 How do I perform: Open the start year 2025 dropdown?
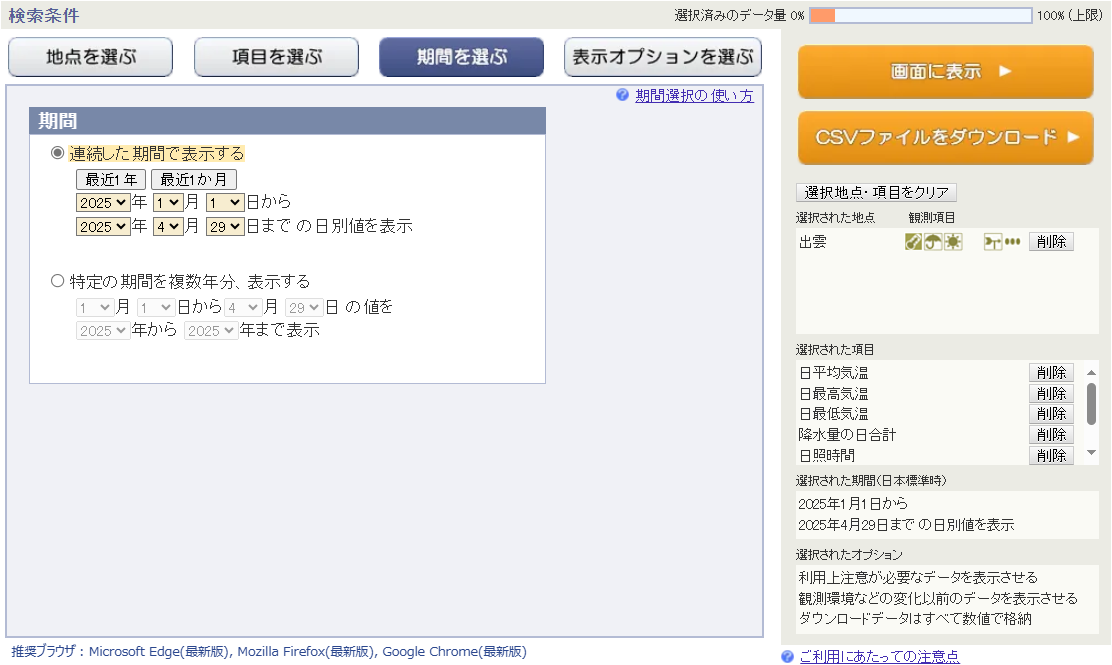click(103, 202)
